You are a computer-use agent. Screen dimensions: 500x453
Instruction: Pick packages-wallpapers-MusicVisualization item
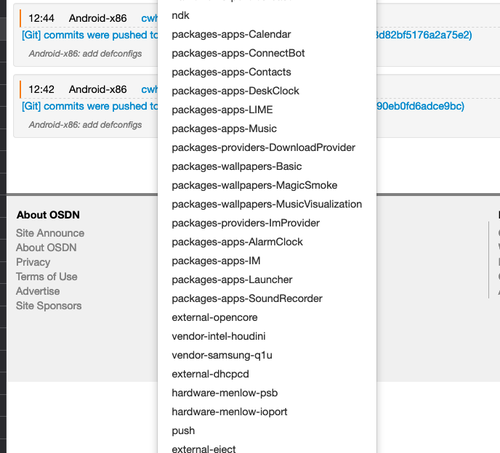pyautogui.click(x=267, y=204)
